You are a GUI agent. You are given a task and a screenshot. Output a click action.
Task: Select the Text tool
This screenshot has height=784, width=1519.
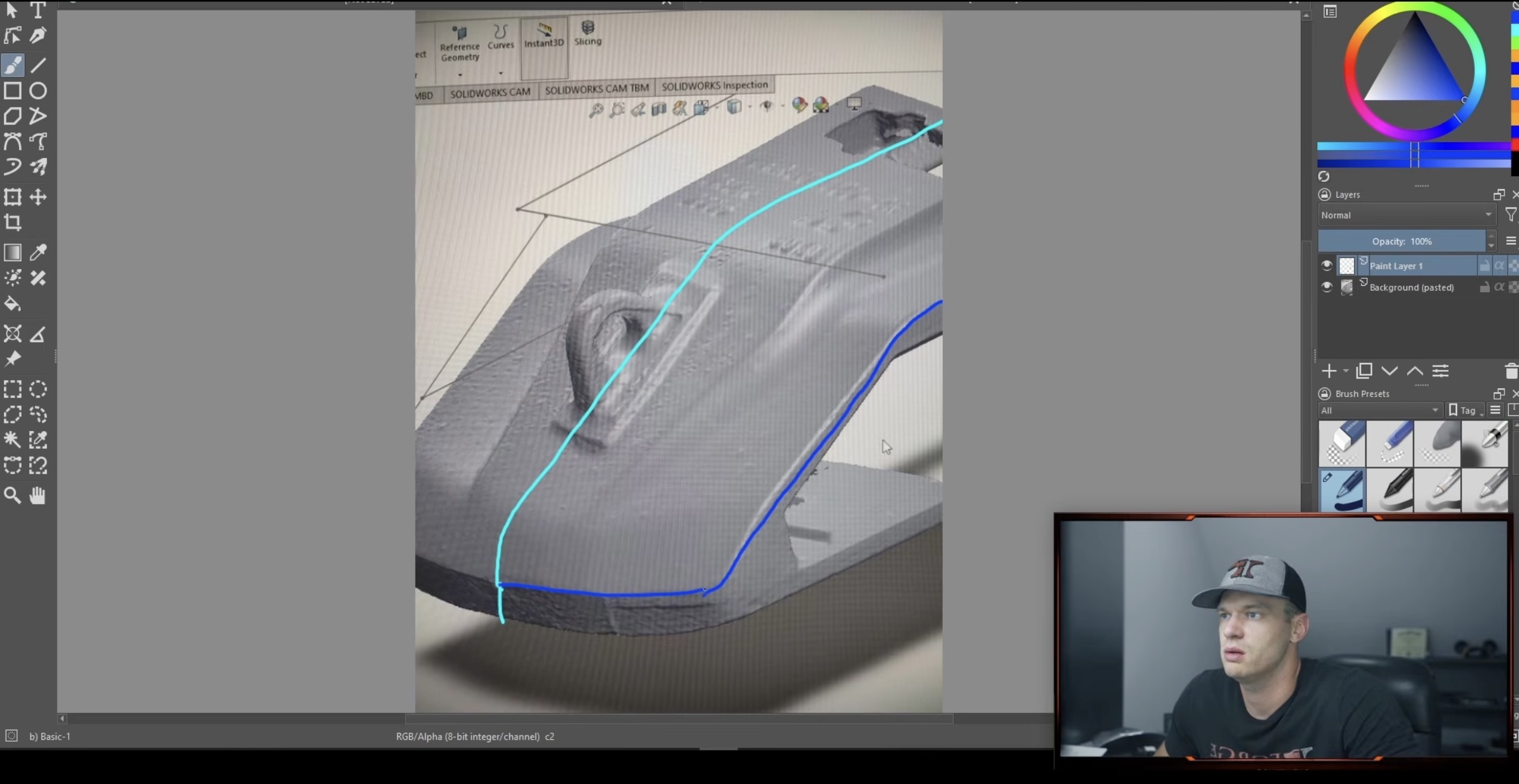tap(38, 9)
